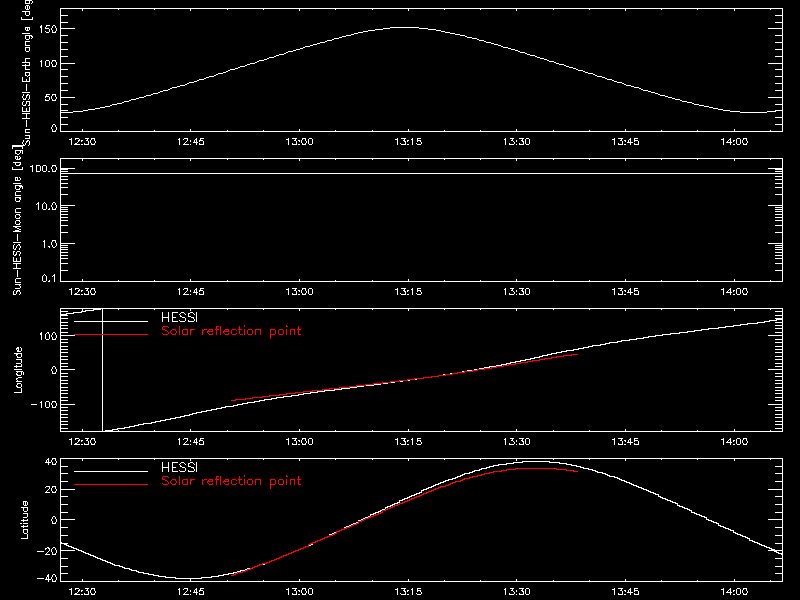Click the 12:30 label under Earth angle plot
800x600 pixels.
[x=82, y=141]
